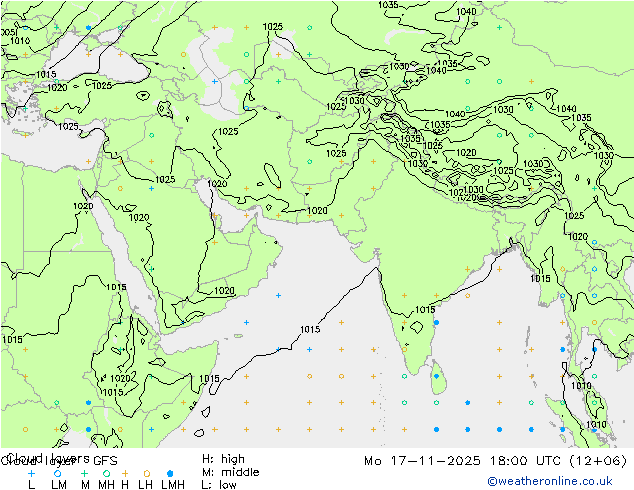
Task: Click the 'H: high' legend text
Action: [x=223, y=459]
